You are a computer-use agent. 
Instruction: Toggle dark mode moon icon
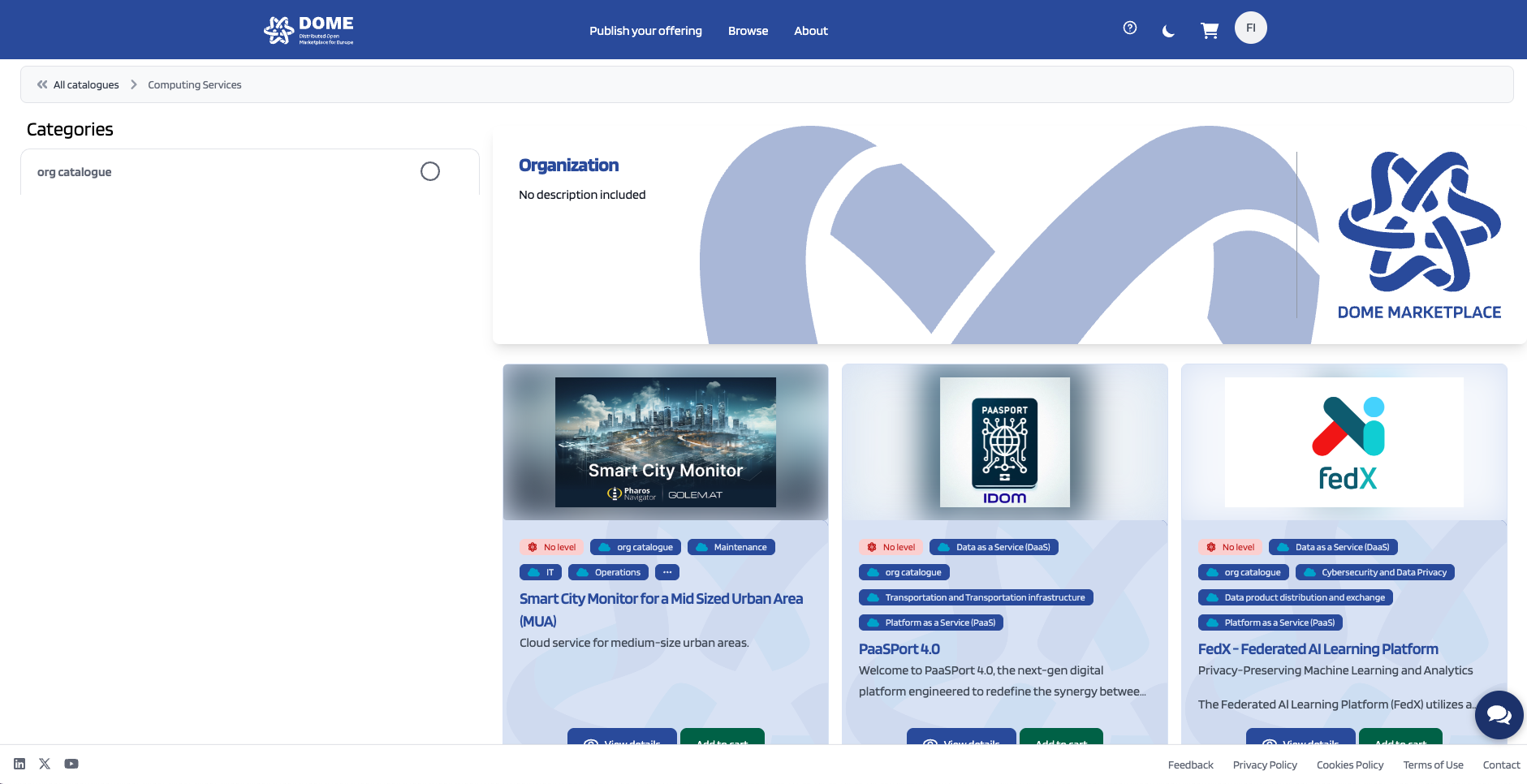tap(1168, 32)
